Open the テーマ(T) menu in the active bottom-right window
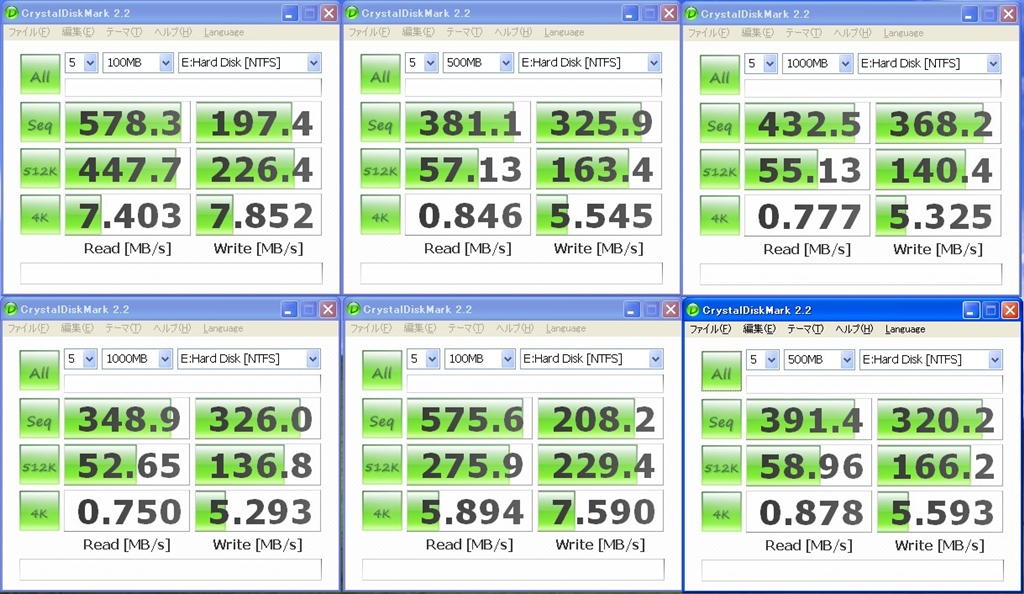 pyautogui.click(x=804, y=329)
